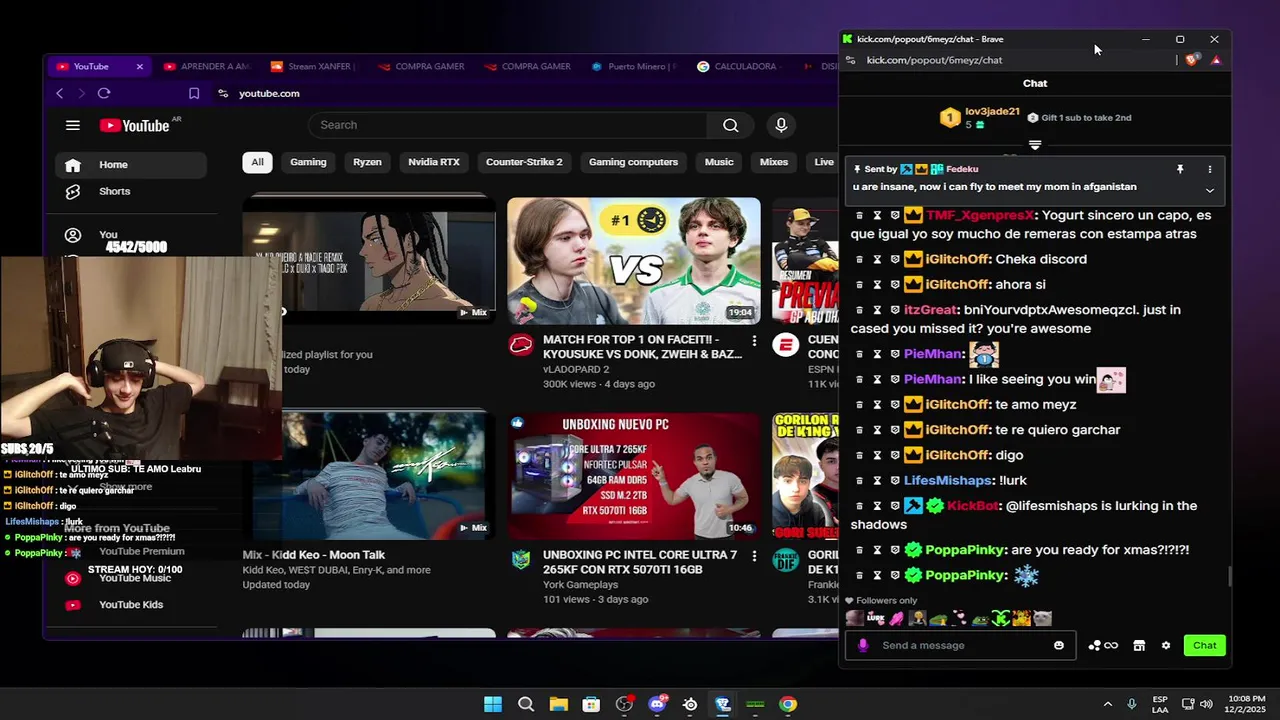Open Windows Start menu
This screenshot has height=720, width=1280.
pos(493,704)
